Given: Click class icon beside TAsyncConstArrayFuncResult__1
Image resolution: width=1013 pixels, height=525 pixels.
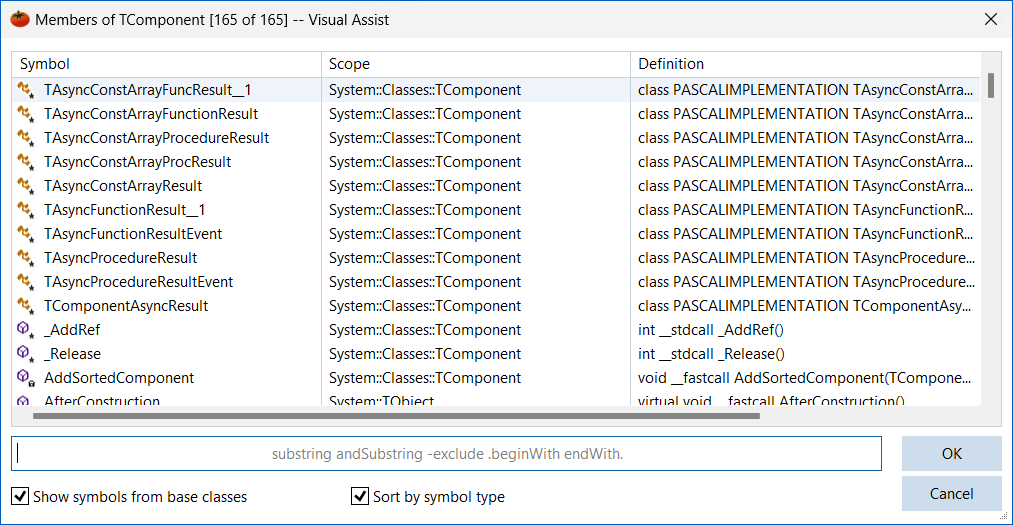Looking at the screenshot, I should click(x=25, y=90).
